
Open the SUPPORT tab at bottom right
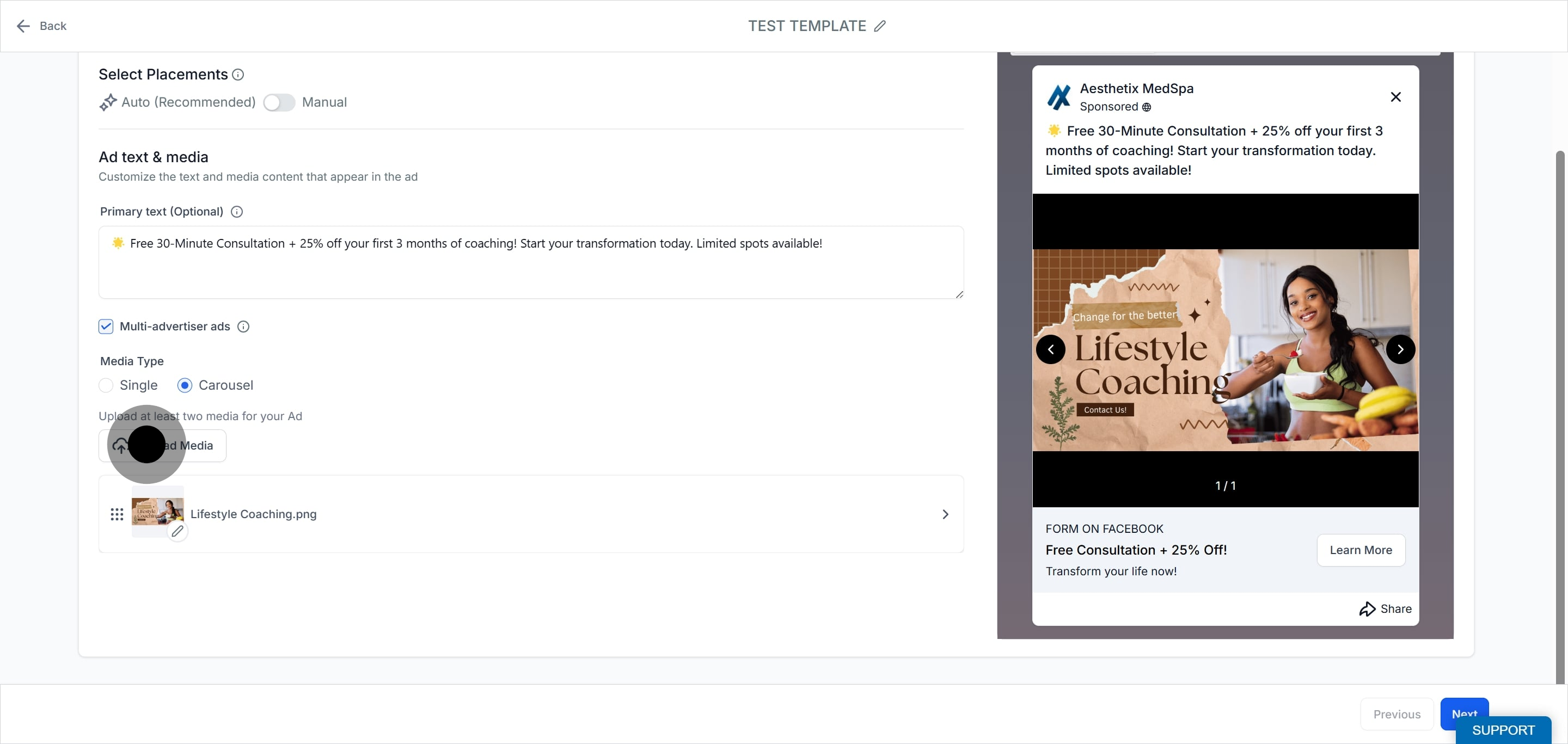click(x=1503, y=730)
